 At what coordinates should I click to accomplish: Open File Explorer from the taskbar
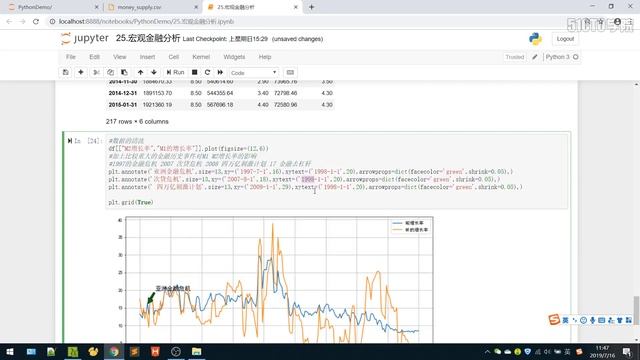[196, 351]
